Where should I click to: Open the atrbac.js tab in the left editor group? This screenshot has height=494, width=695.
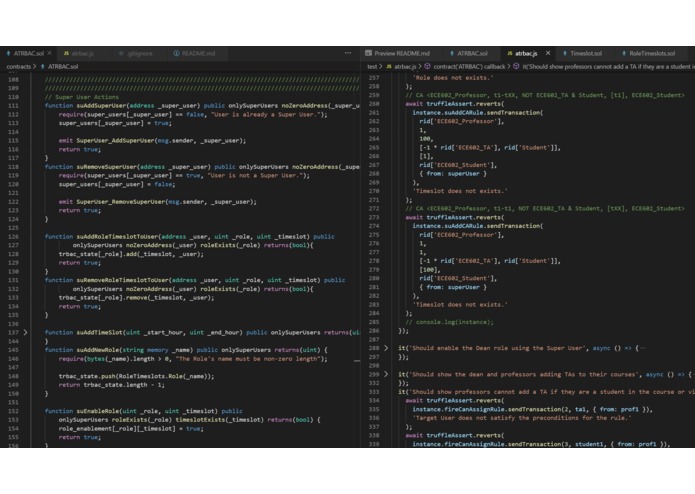coord(79,53)
